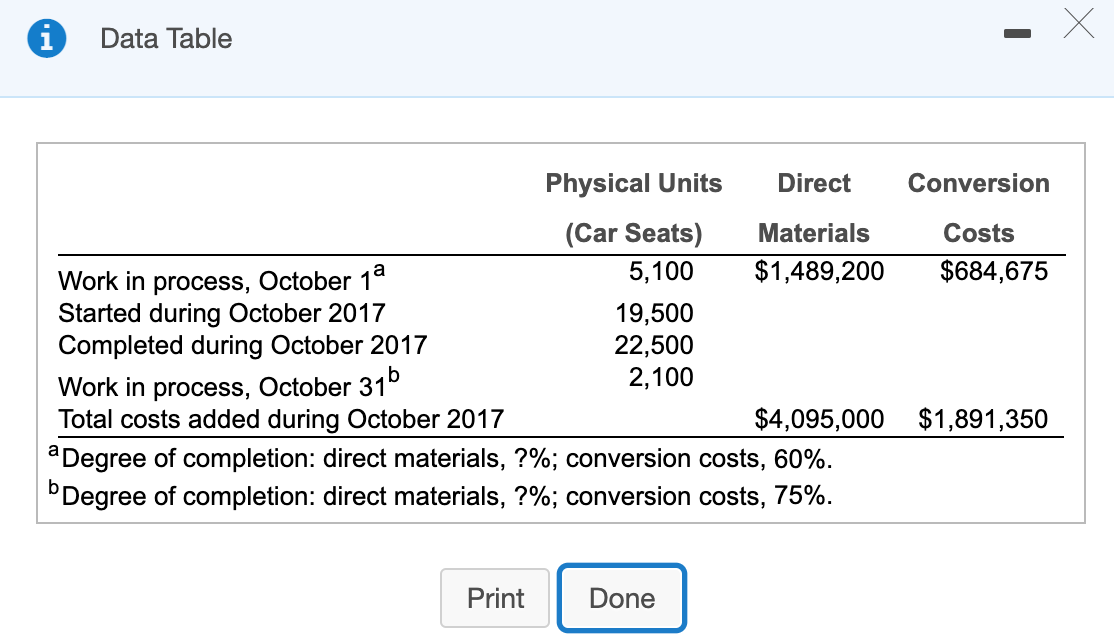Select the Conversion Costs column header

pos(978,208)
